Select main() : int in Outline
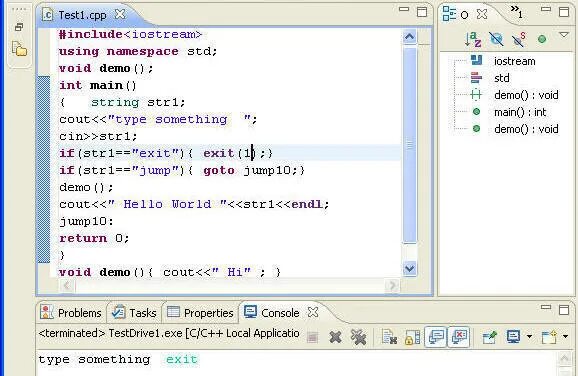The image size is (578, 376). coord(520,112)
